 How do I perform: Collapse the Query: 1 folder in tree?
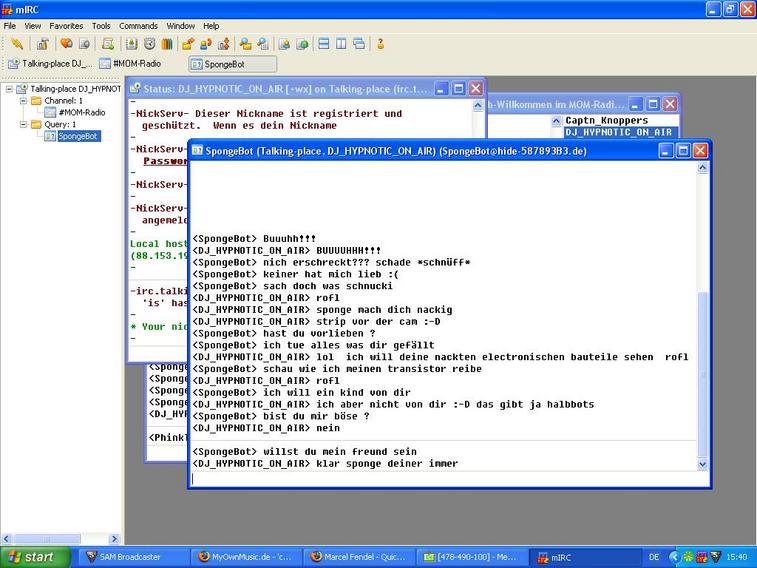(22, 125)
